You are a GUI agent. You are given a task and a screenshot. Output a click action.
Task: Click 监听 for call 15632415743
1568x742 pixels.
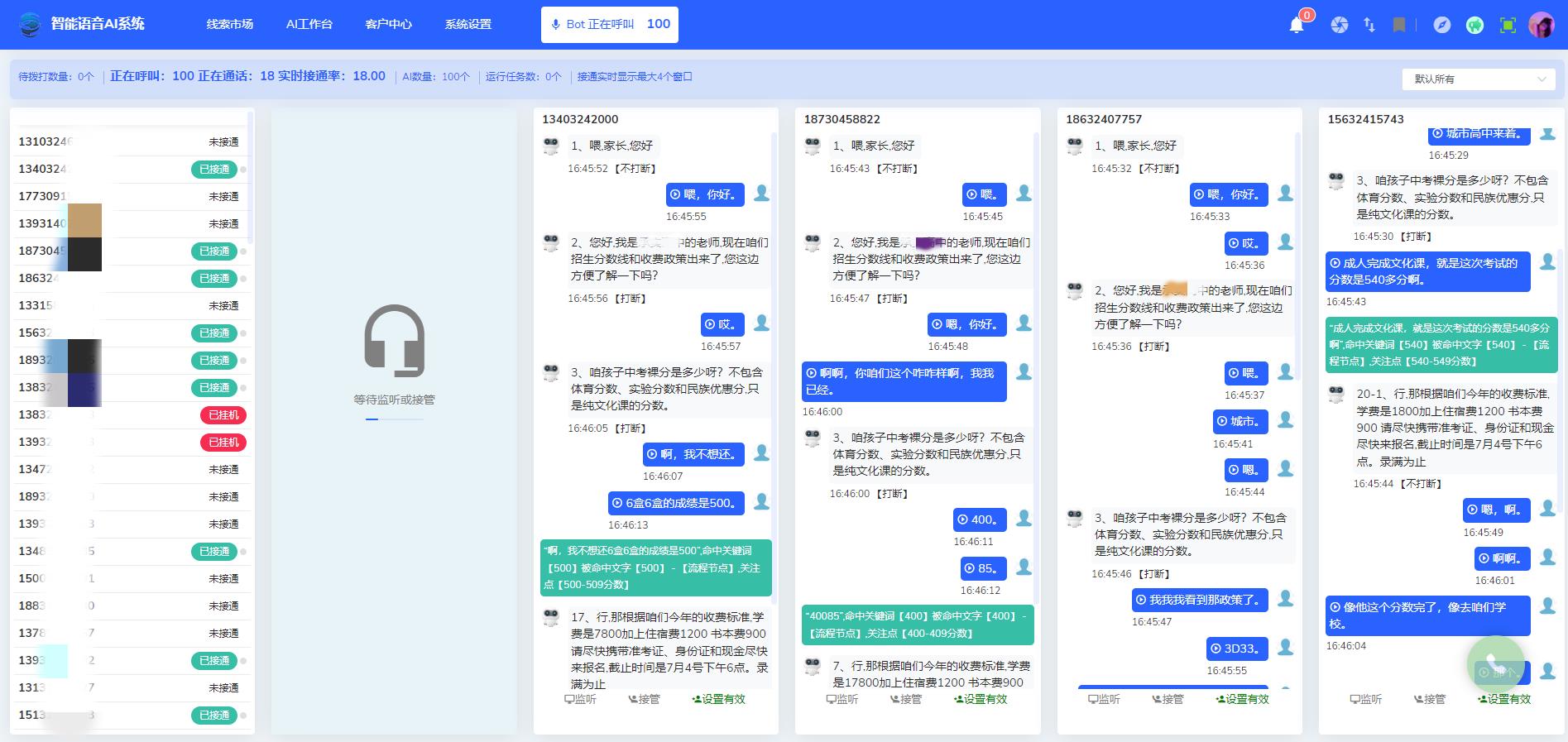(x=1365, y=699)
